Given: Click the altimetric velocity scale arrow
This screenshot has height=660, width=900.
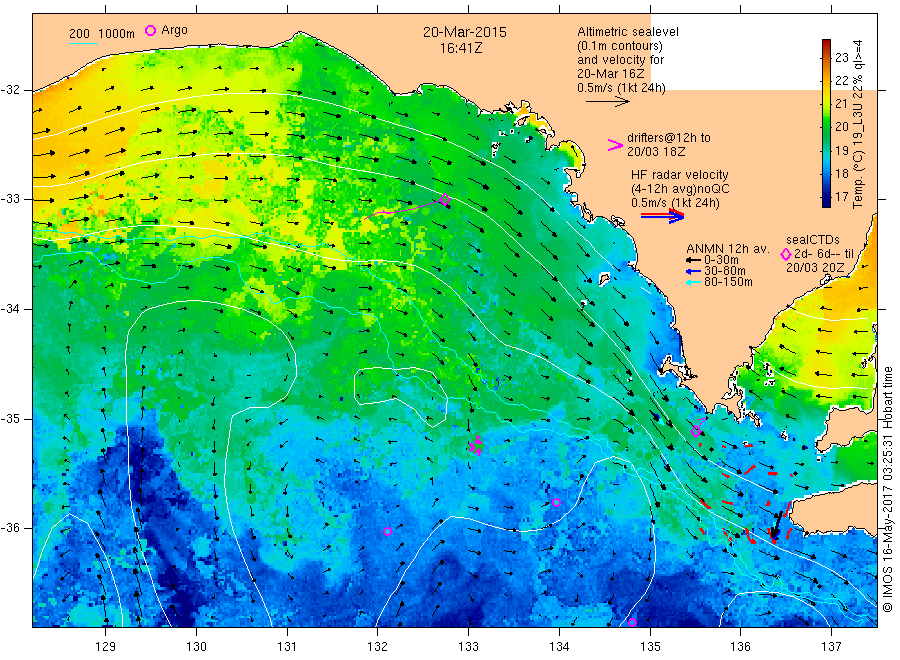Looking at the screenshot, I should click(x=608, y=102).
